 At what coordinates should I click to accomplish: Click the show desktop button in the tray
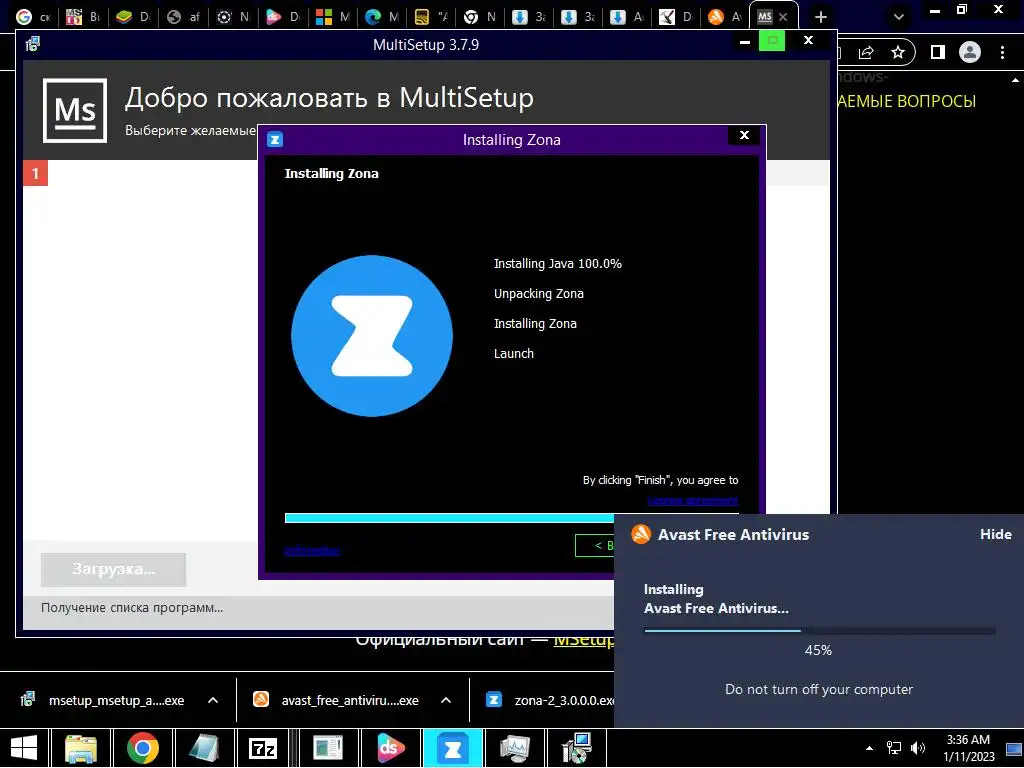(x=1014, y=748)
